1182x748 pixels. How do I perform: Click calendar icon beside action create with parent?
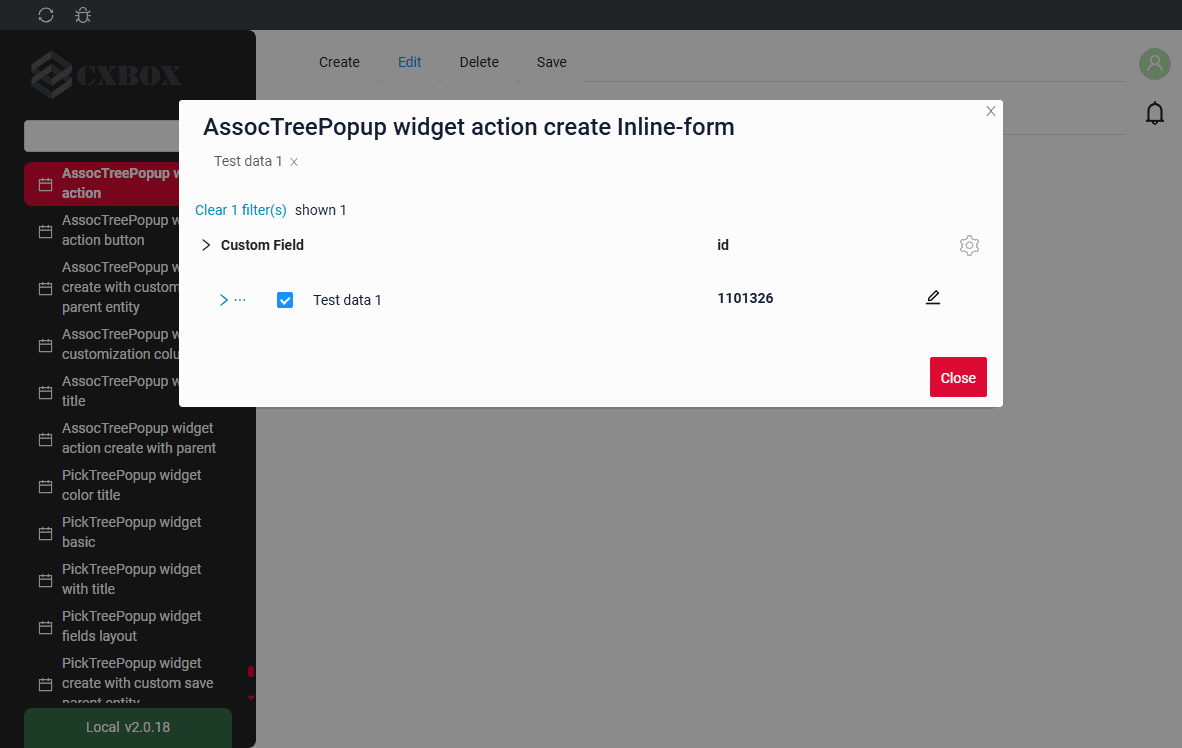(x=45, y=439)
